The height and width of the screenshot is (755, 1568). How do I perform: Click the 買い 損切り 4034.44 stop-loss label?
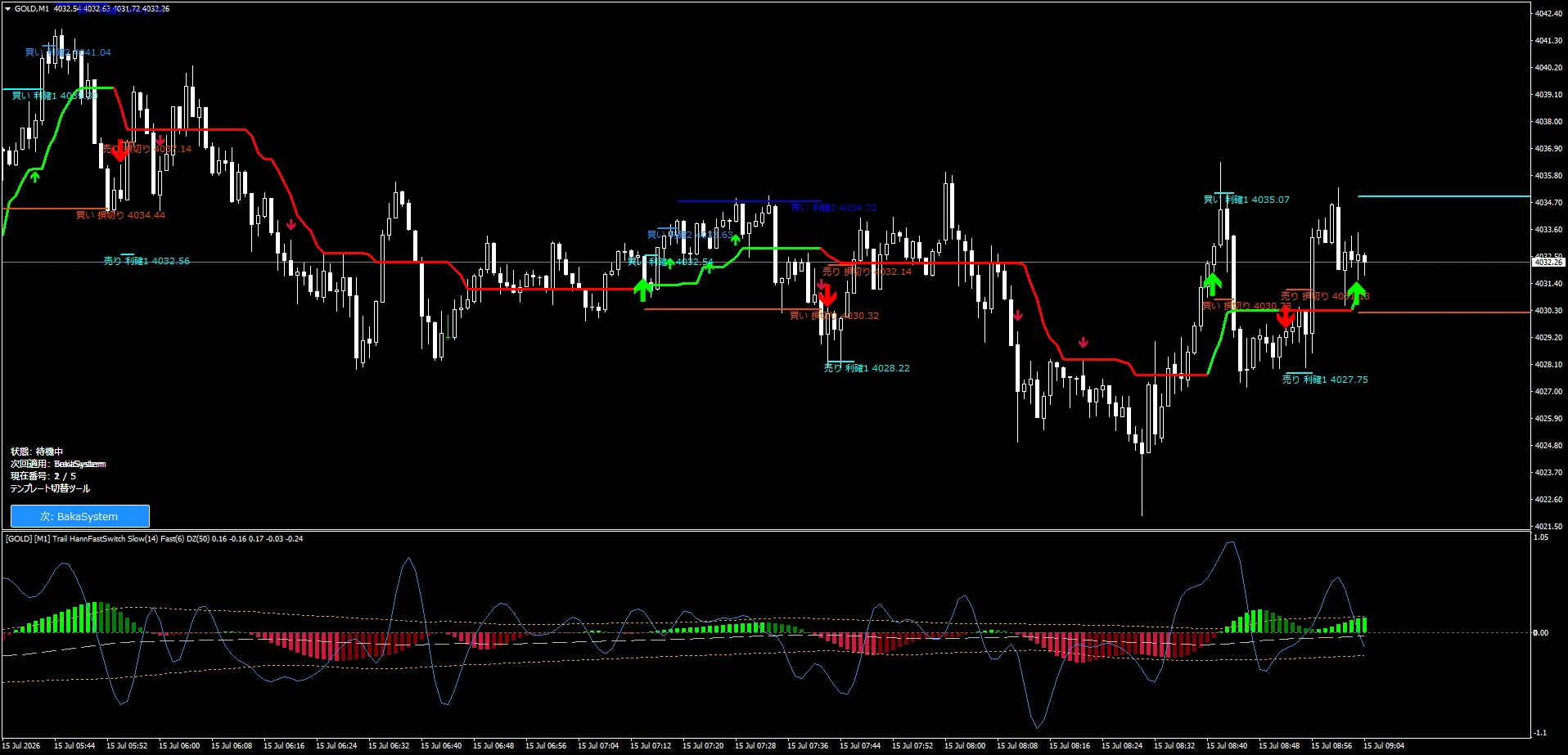click(120, 215)
